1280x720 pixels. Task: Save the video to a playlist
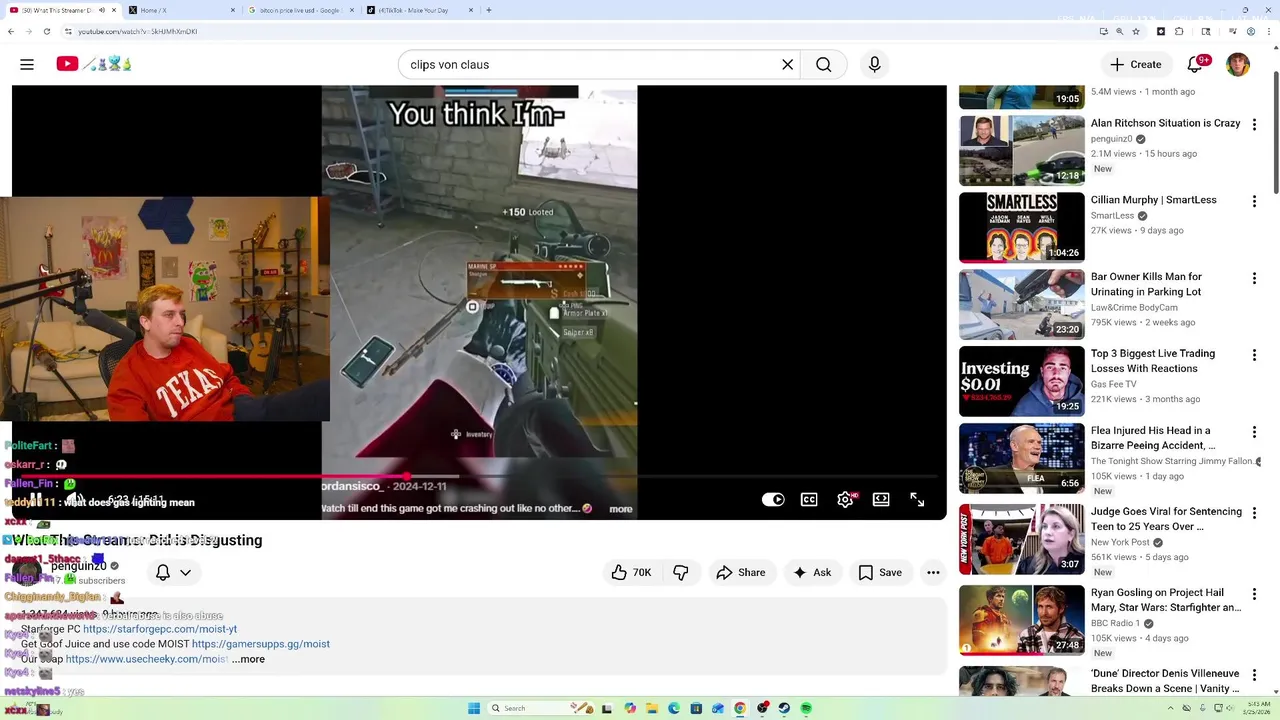coord(880,572)
